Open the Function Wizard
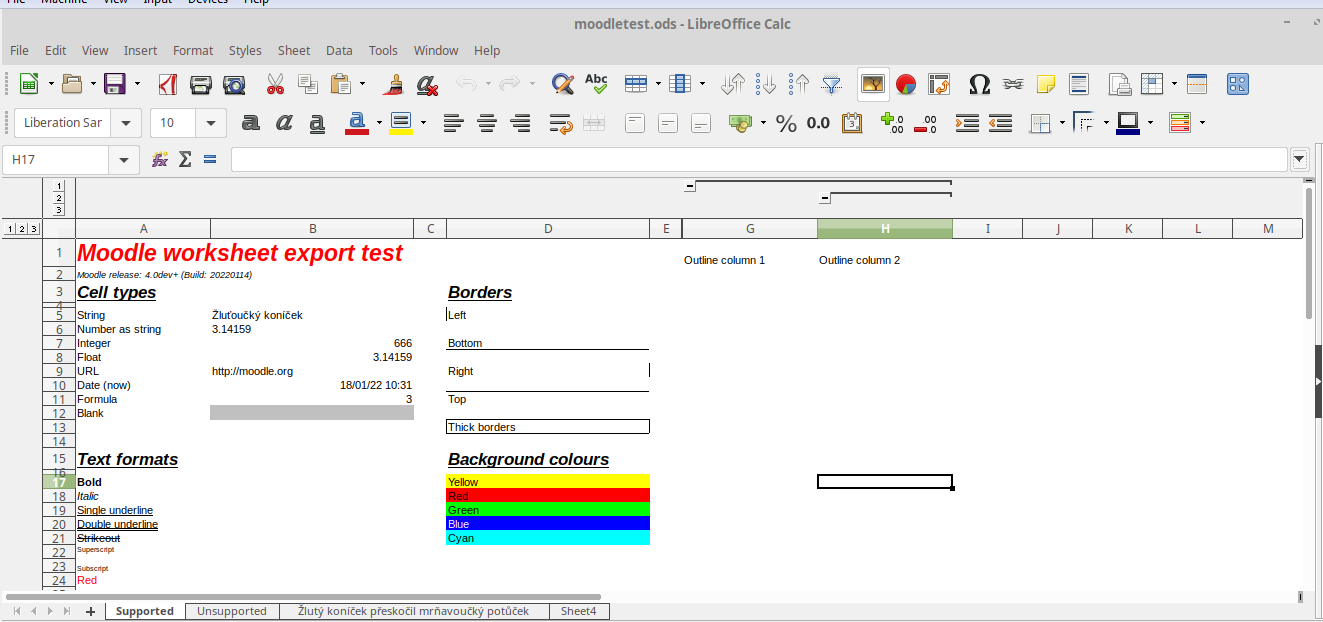The image size is (1323, 622). click(159, 159)
